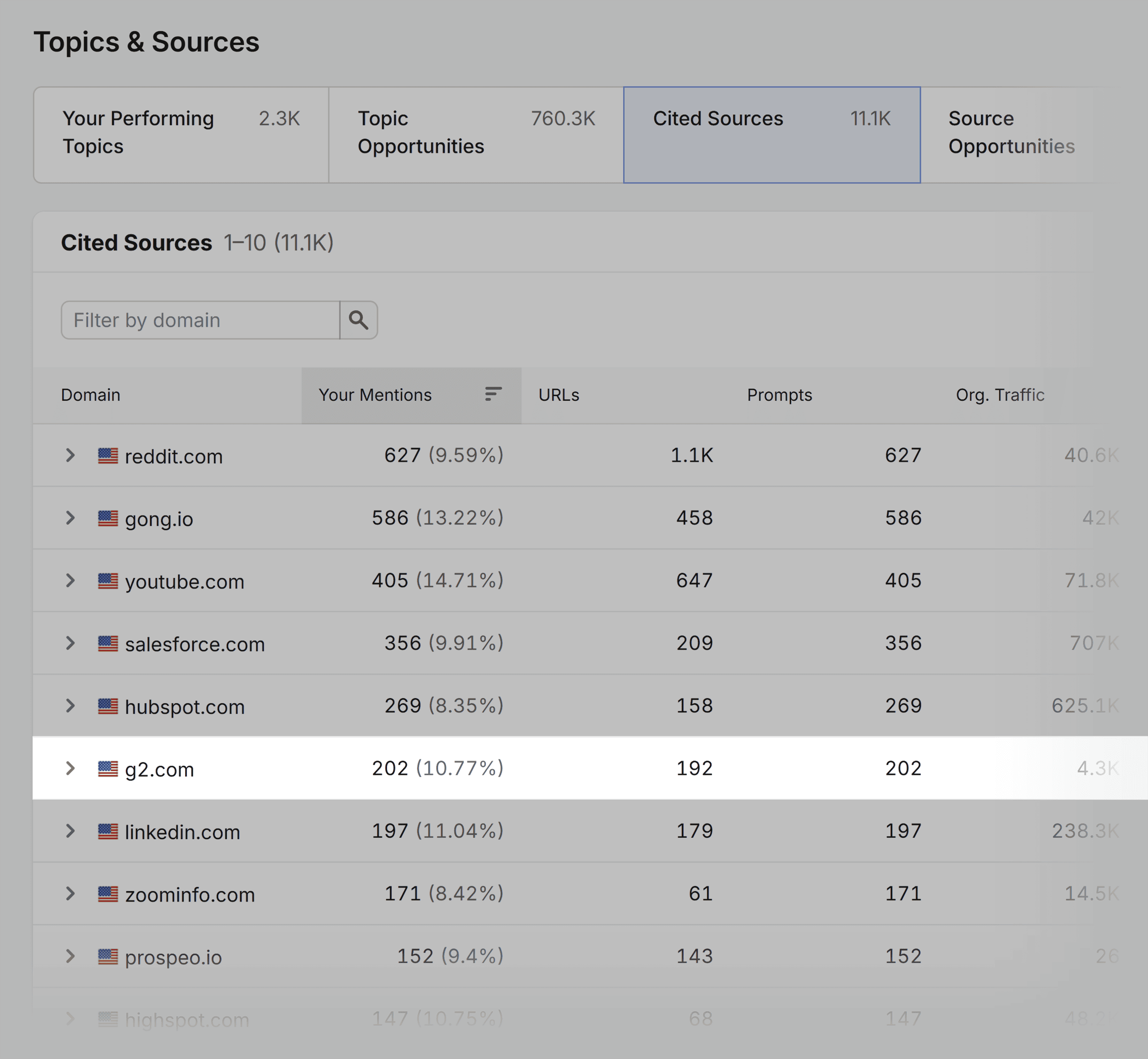Click the Org. Traffic value 238.3K for linkedin.com
Viewport: 1148px width, 1059px height.
[x=1085, y=830]
